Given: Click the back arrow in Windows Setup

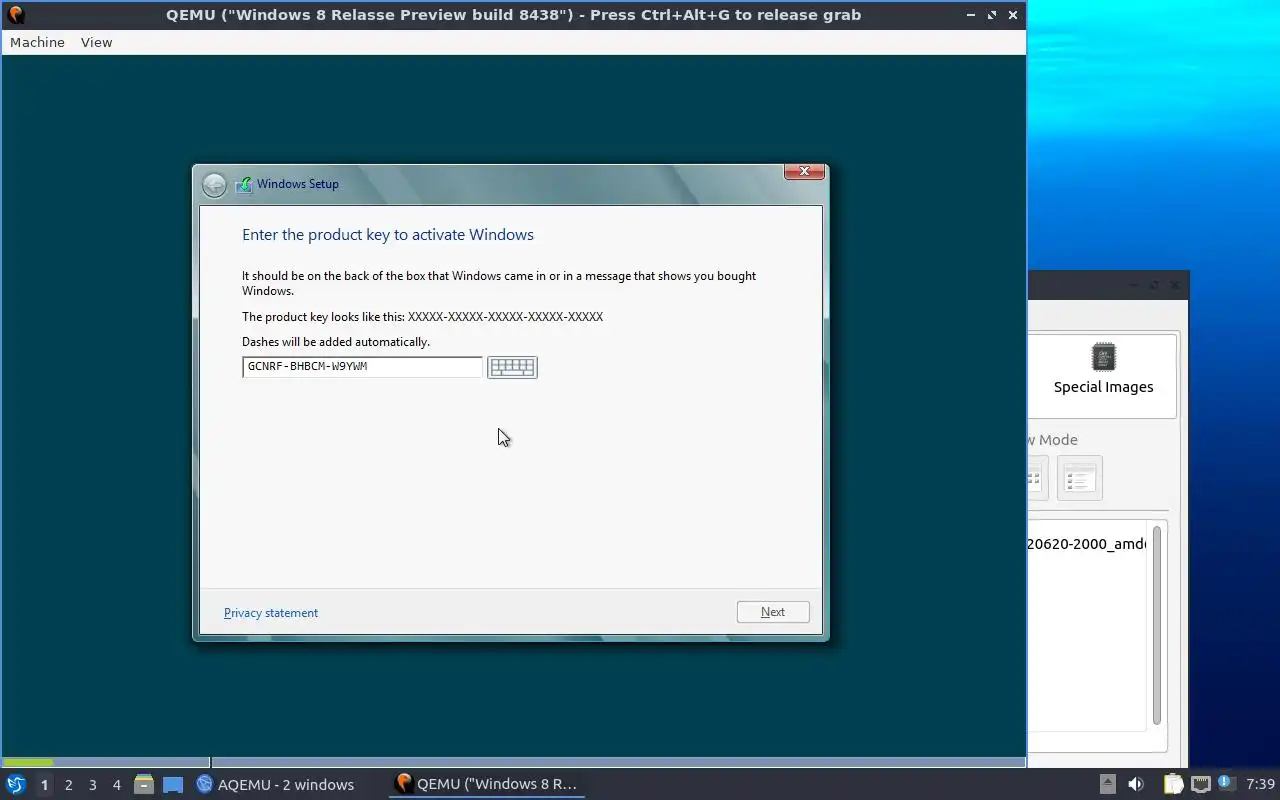Looking at the screenshot, I should coord(214,185).
